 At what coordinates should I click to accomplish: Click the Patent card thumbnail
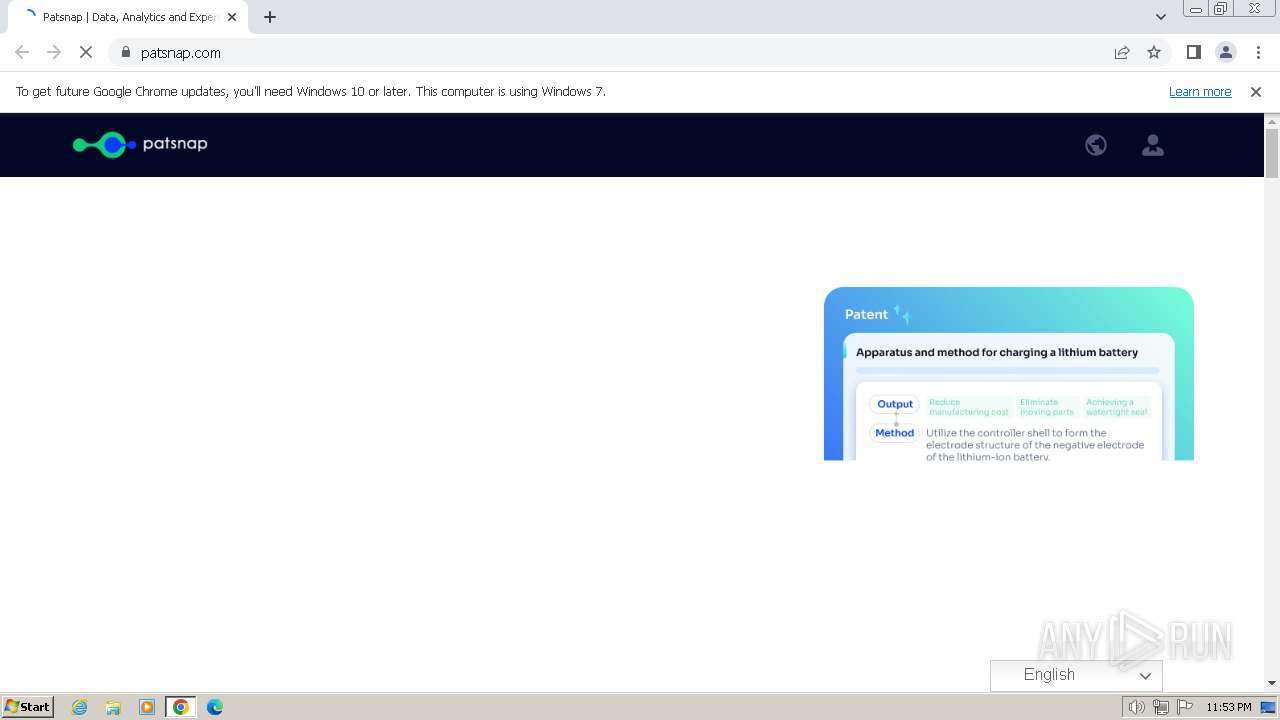(x=1009, y=374)
